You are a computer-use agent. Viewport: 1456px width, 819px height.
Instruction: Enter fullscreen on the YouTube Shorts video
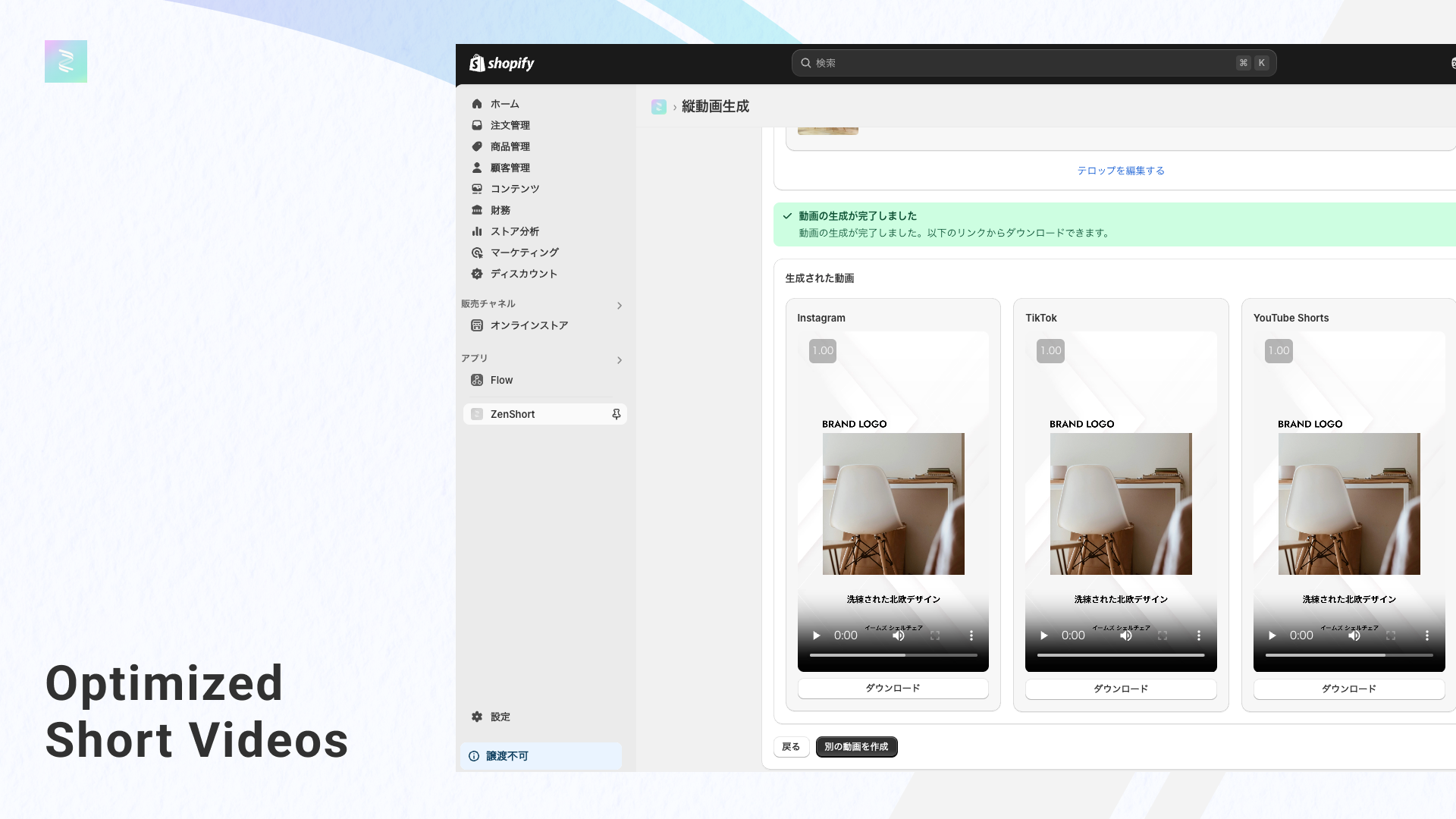1391,635
